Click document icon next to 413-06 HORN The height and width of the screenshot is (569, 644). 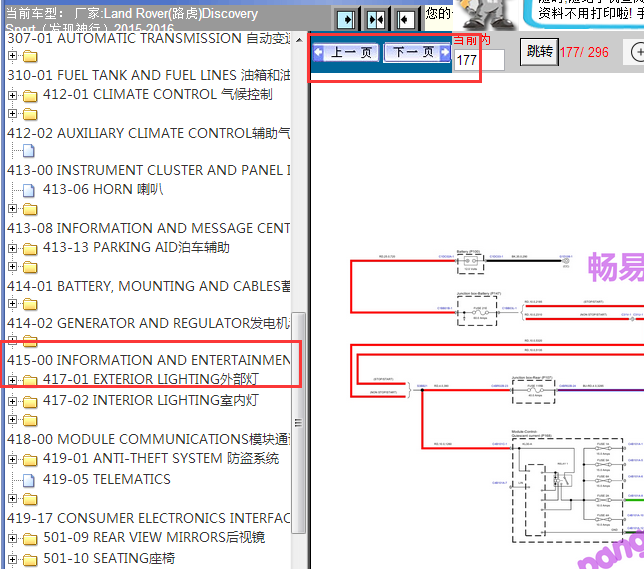click(x=29, y=190)
